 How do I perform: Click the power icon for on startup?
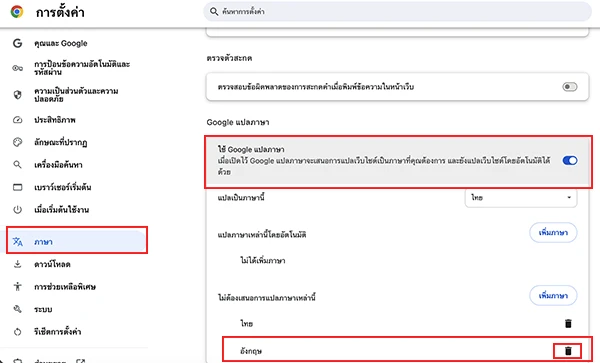tap(17, 210)
